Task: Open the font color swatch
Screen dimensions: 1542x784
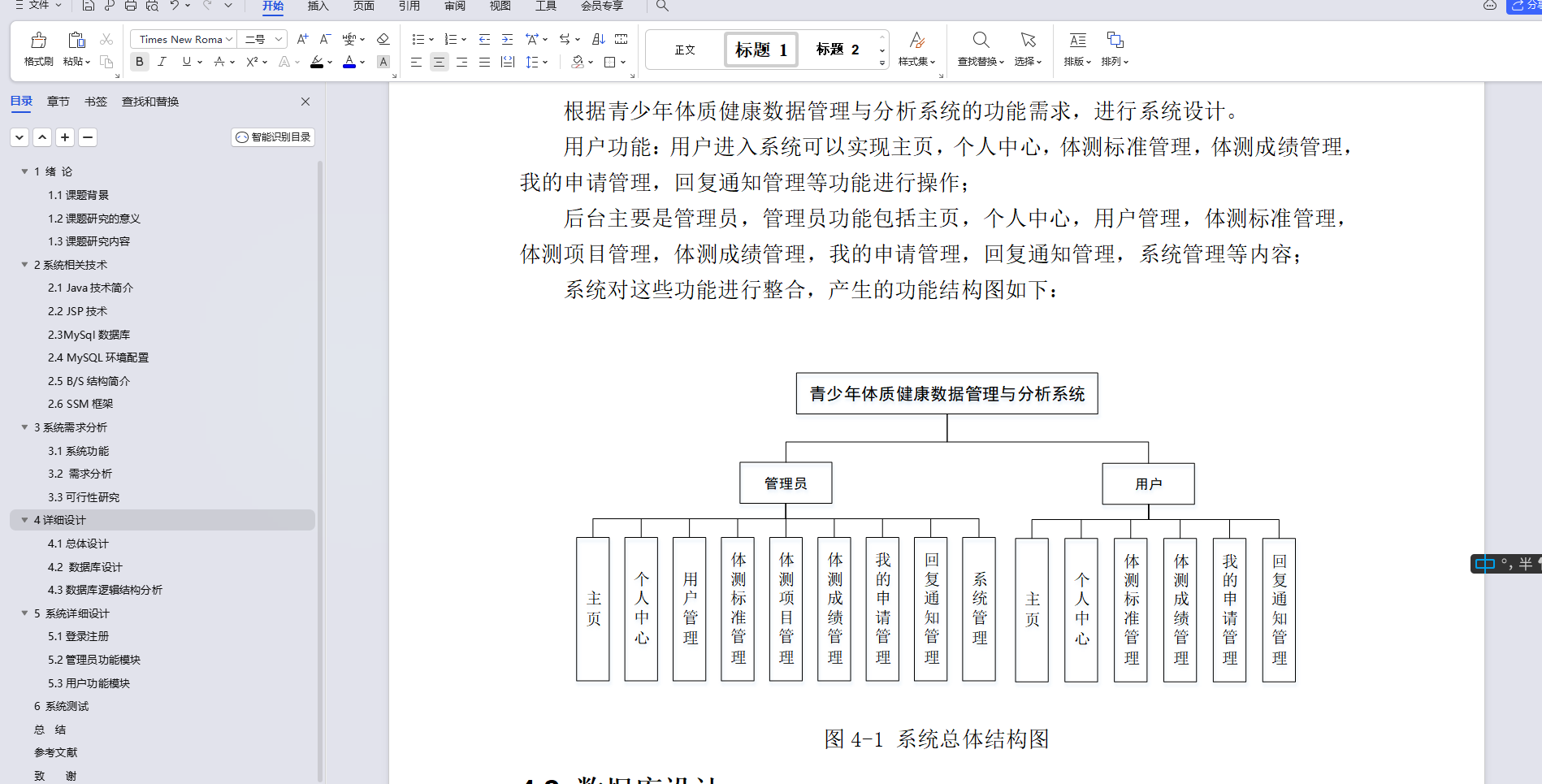Action: (349, 61)
